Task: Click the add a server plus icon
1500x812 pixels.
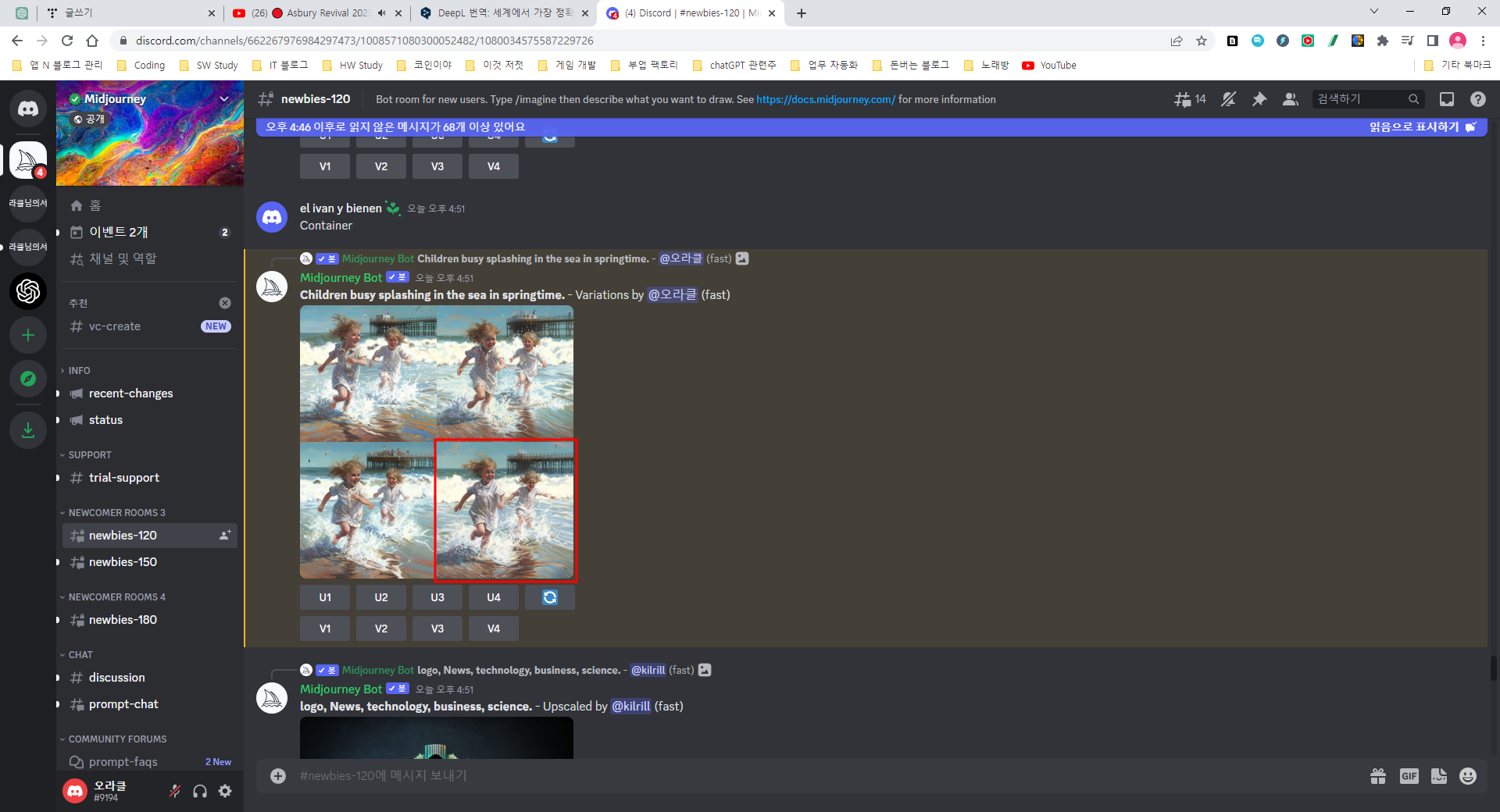Action: click(28, 335)
